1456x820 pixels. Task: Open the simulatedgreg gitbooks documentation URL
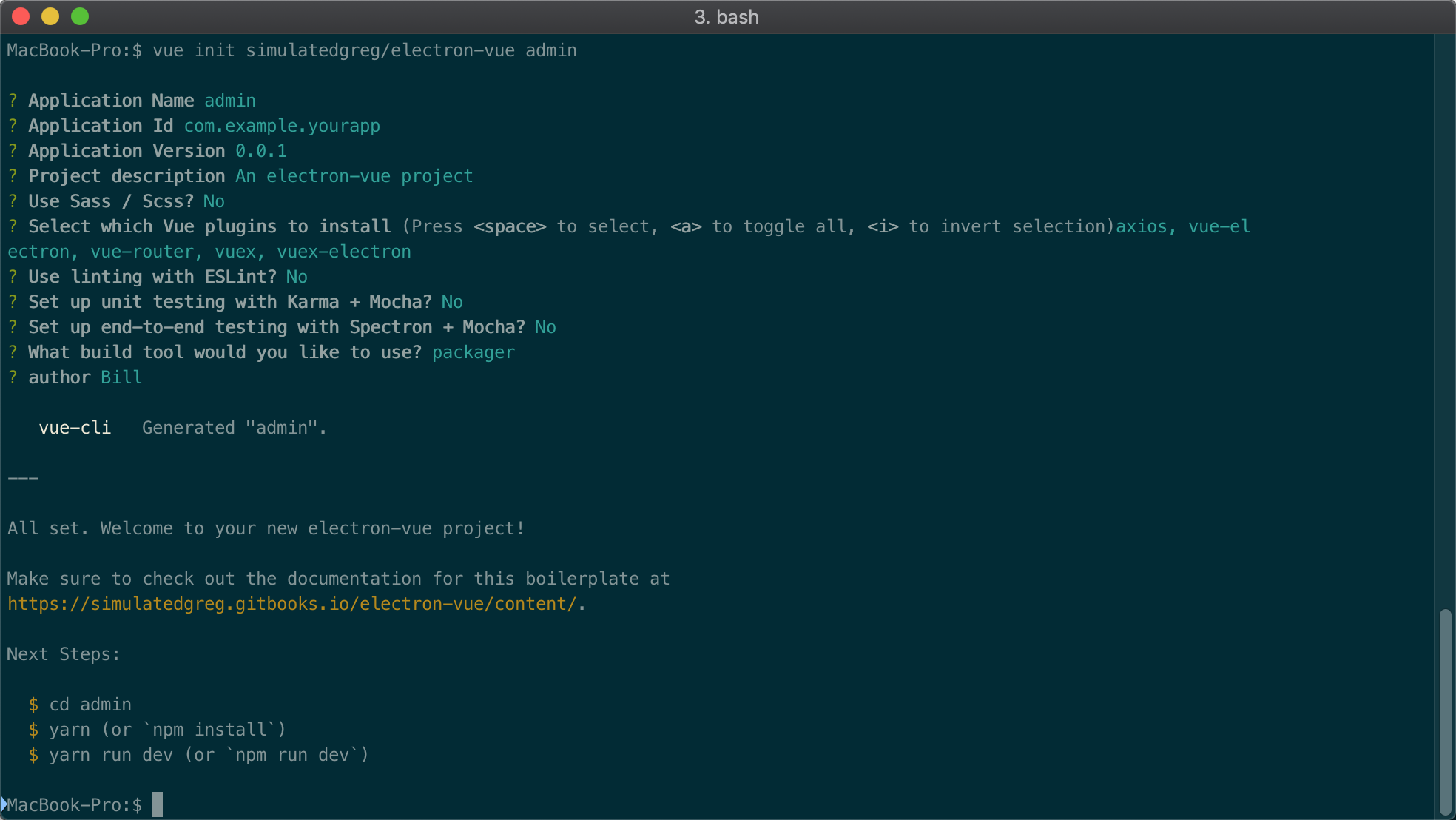point(291,604)
